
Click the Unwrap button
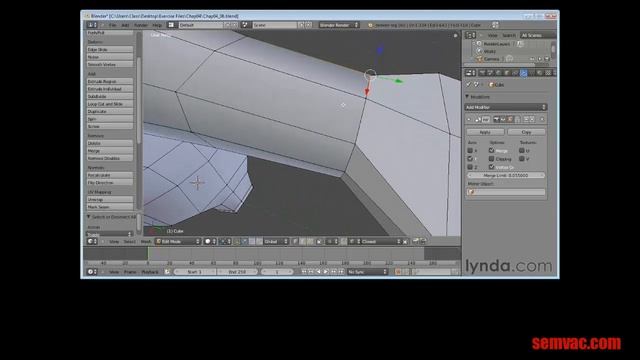tap(110, 199)
